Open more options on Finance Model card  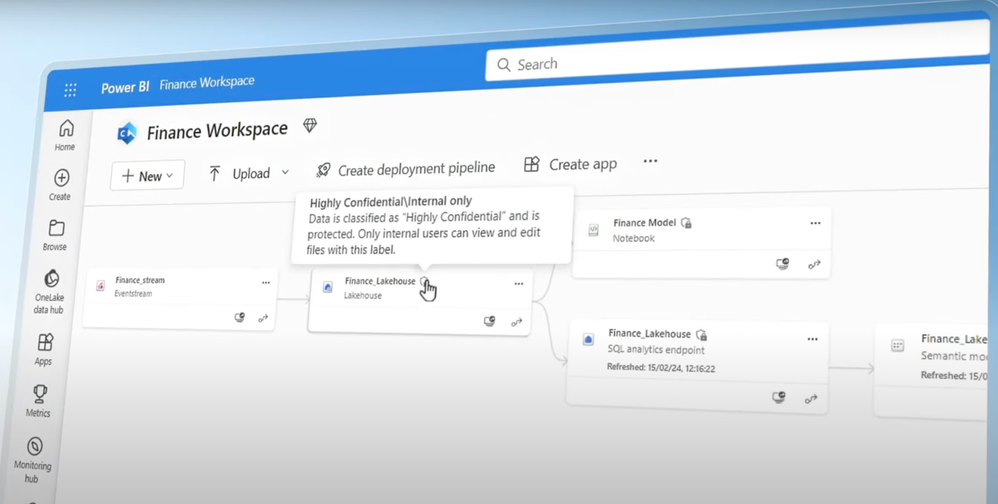[x=815, y=223]
